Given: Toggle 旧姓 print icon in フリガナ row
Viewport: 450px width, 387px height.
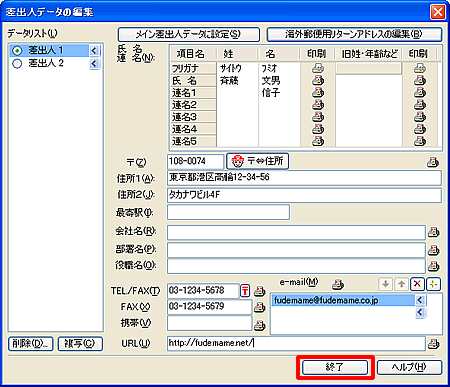Looking at the screenshot, I should click(420, 68).
